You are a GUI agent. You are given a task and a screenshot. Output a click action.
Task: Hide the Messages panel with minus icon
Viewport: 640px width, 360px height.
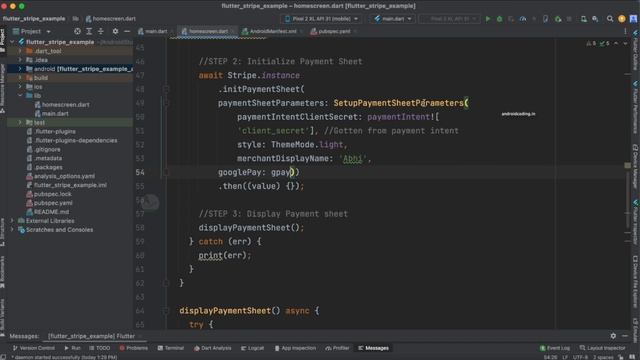tap(625, 336)
